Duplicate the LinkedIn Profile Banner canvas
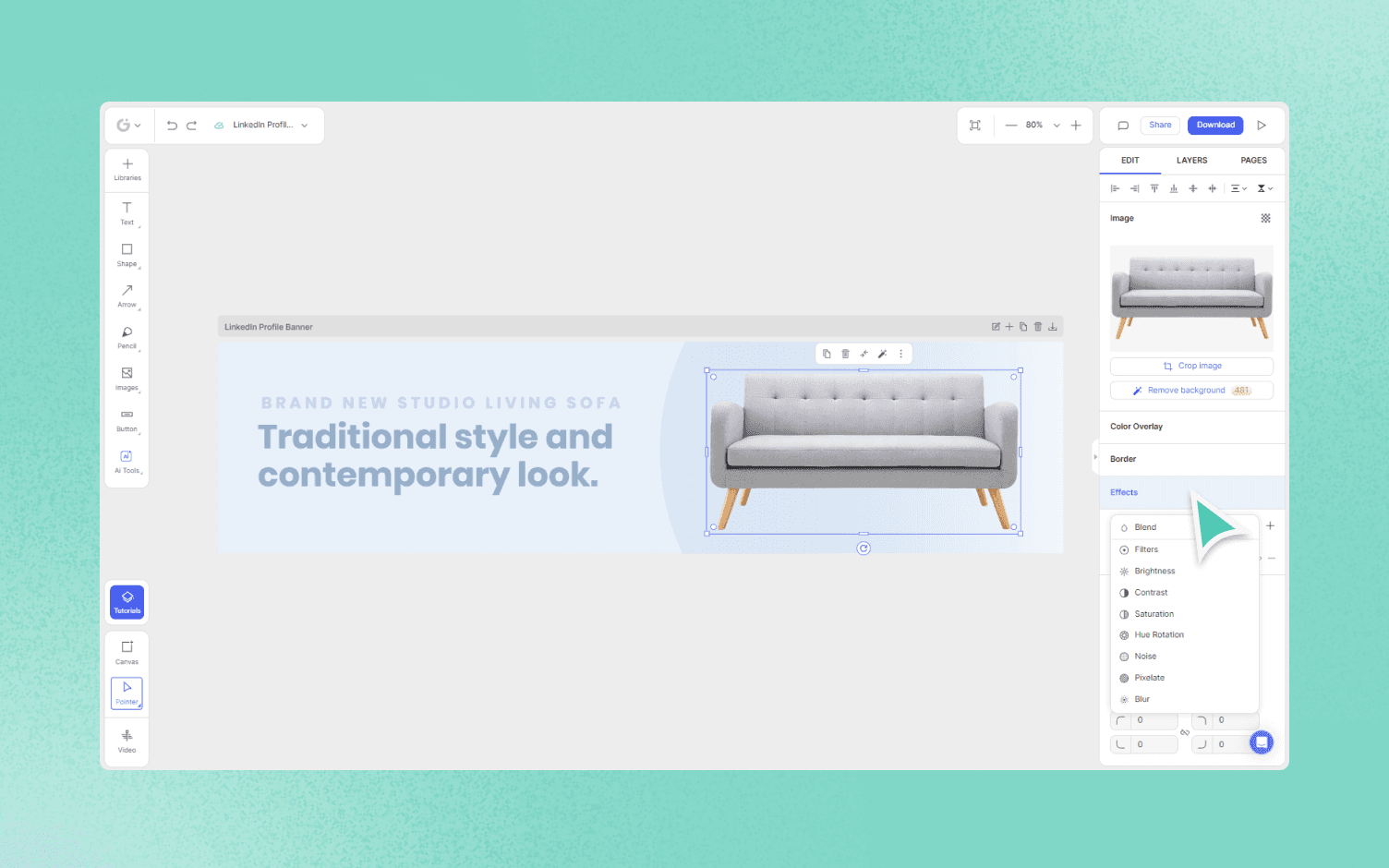This screenshot has height=868, width=1389. click(x=1023, y=327)
